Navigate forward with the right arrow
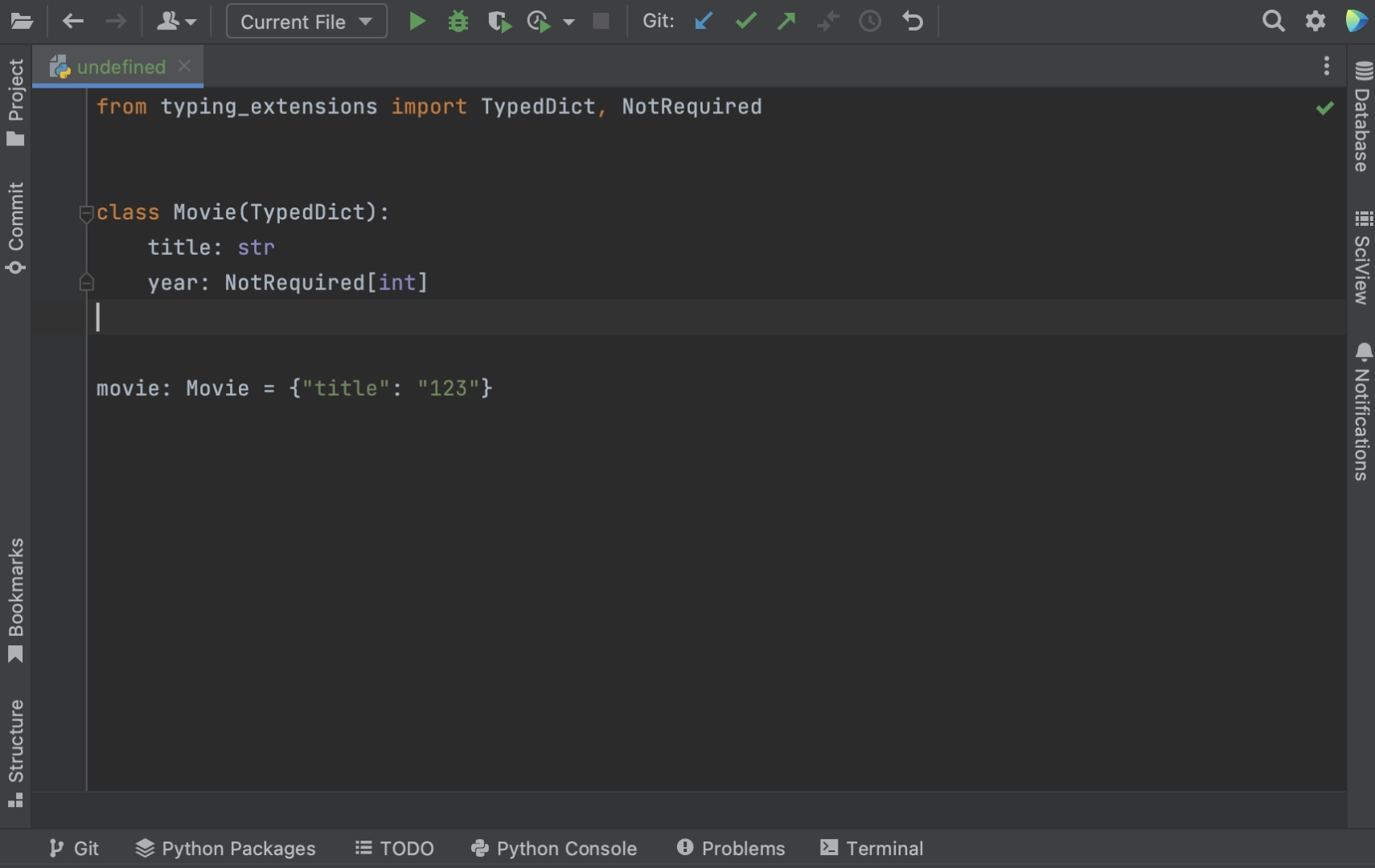Viewport: 1375px width, 868px height. point(116,21)
